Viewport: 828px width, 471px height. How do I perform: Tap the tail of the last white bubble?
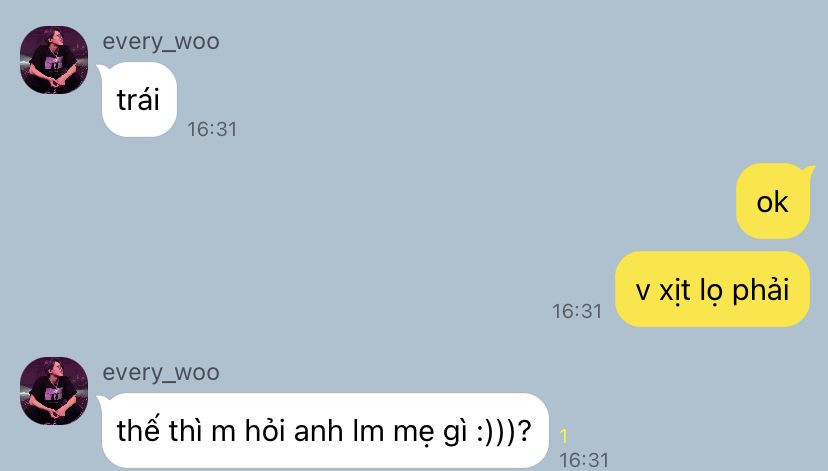(x=102, y=400)
